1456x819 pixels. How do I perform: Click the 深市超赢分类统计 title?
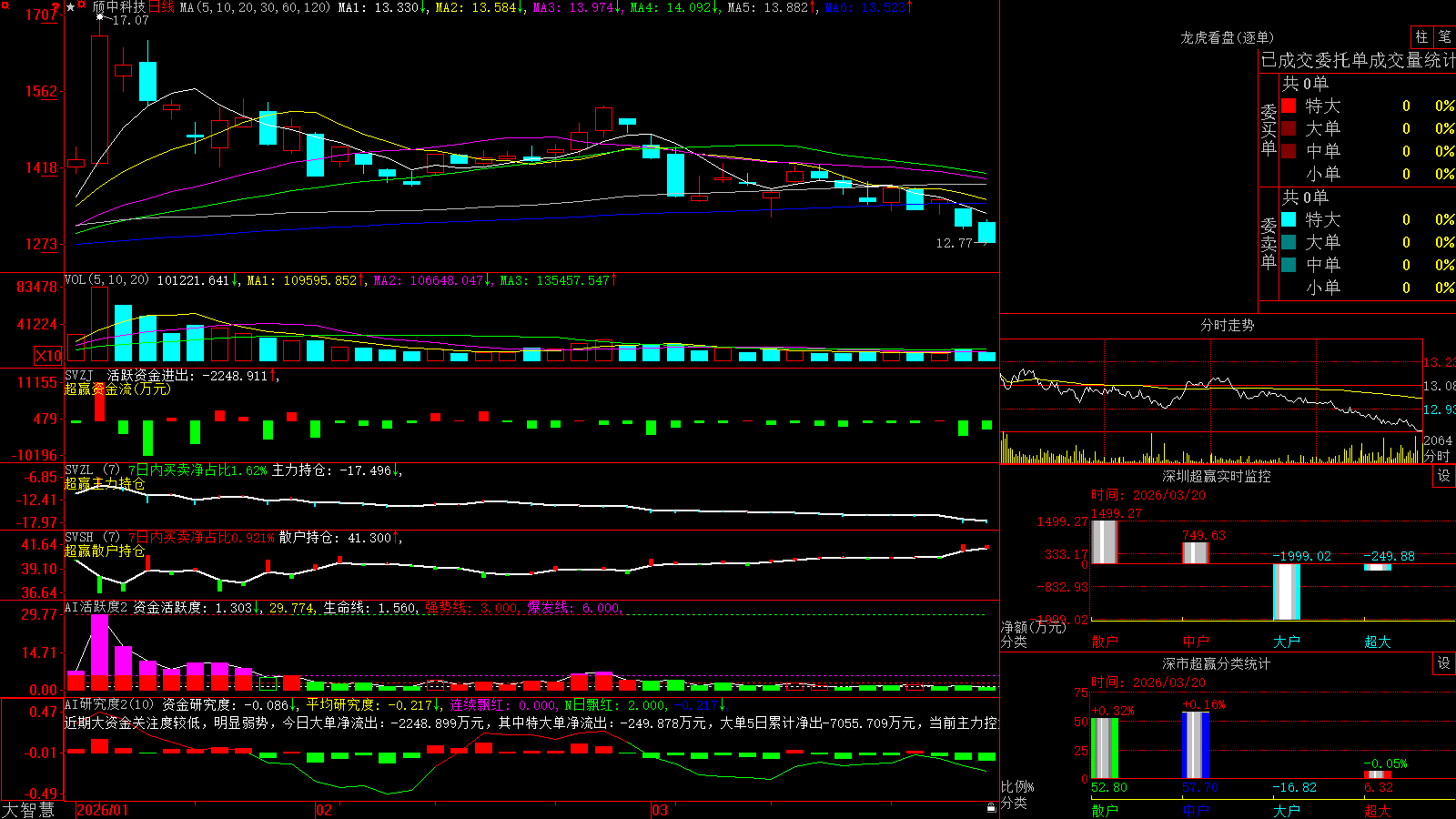(x=1216, y=663)
